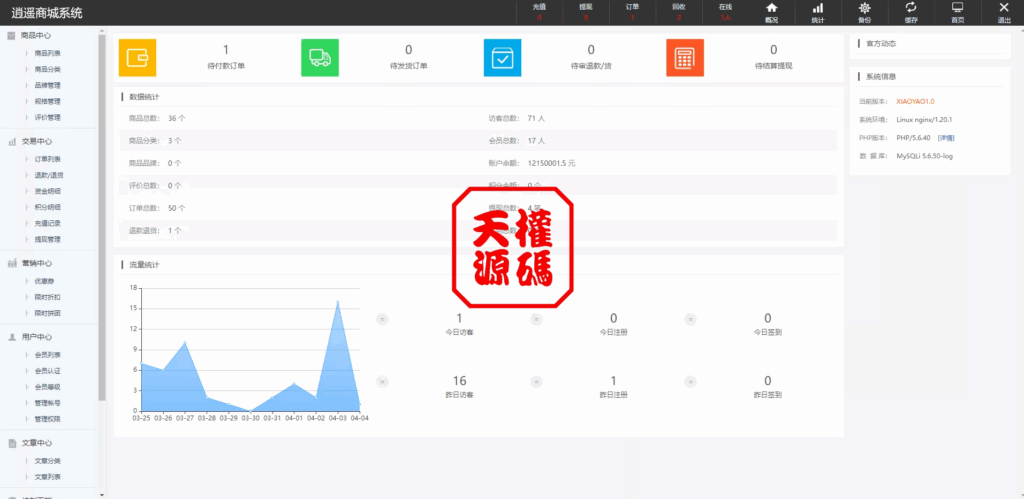Open 管理帐号 in the sidebar
The image size is (1024, 499).
[48, 403]
